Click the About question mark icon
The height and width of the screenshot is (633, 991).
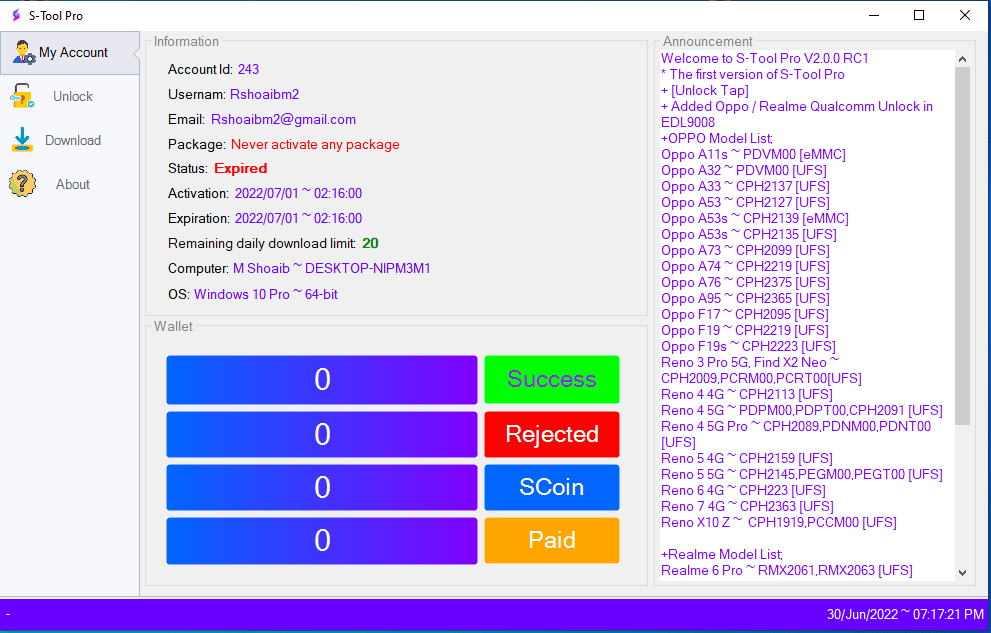pos(22,184)
